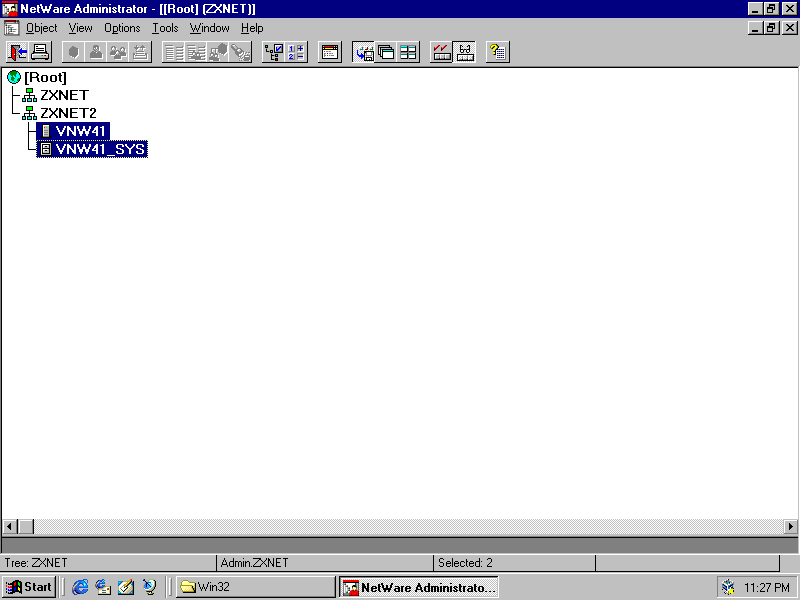
Task: Click the Create Group toolbar icon
Action: [x=118, y=52]
